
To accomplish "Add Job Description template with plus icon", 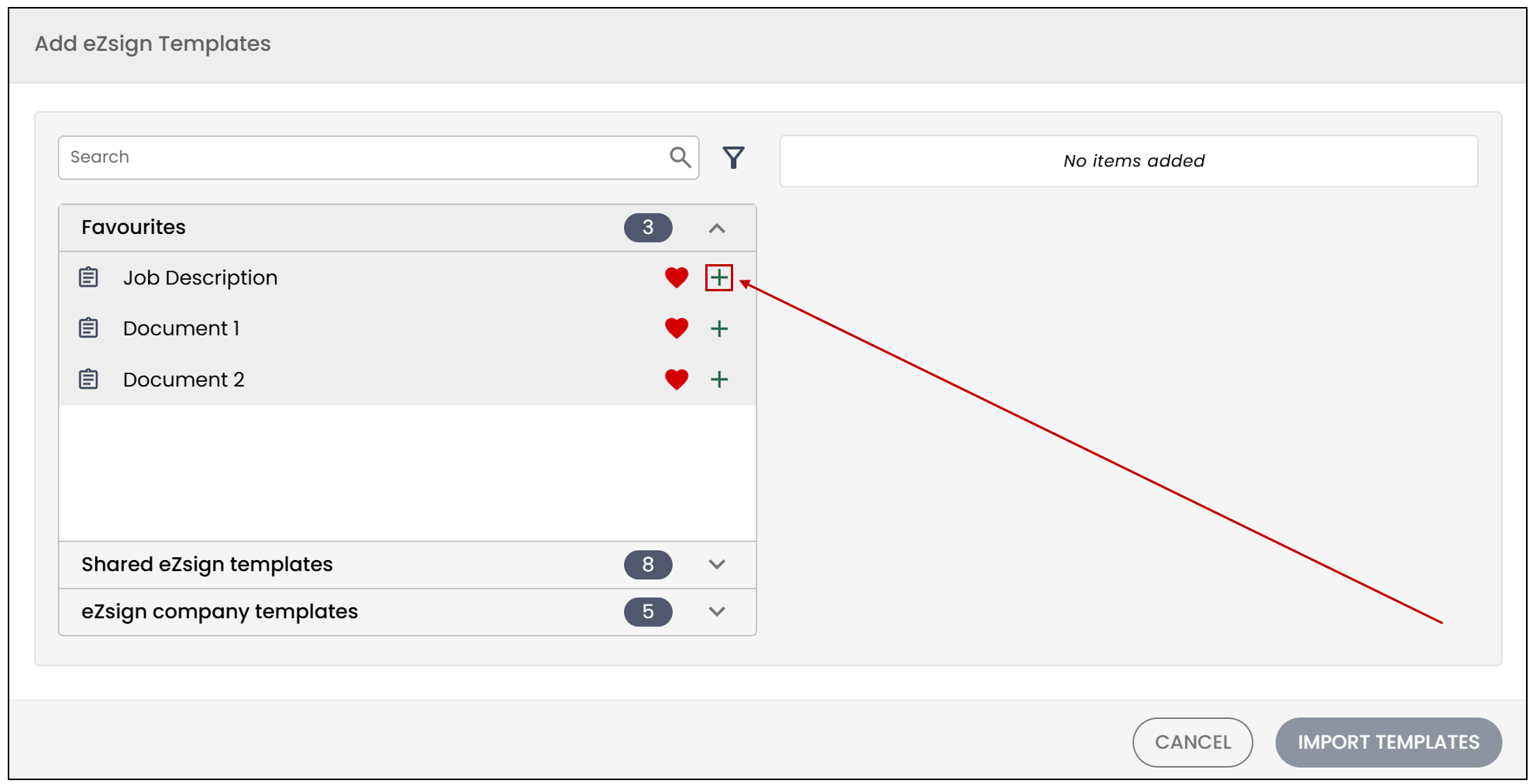I will pos(718,277).
